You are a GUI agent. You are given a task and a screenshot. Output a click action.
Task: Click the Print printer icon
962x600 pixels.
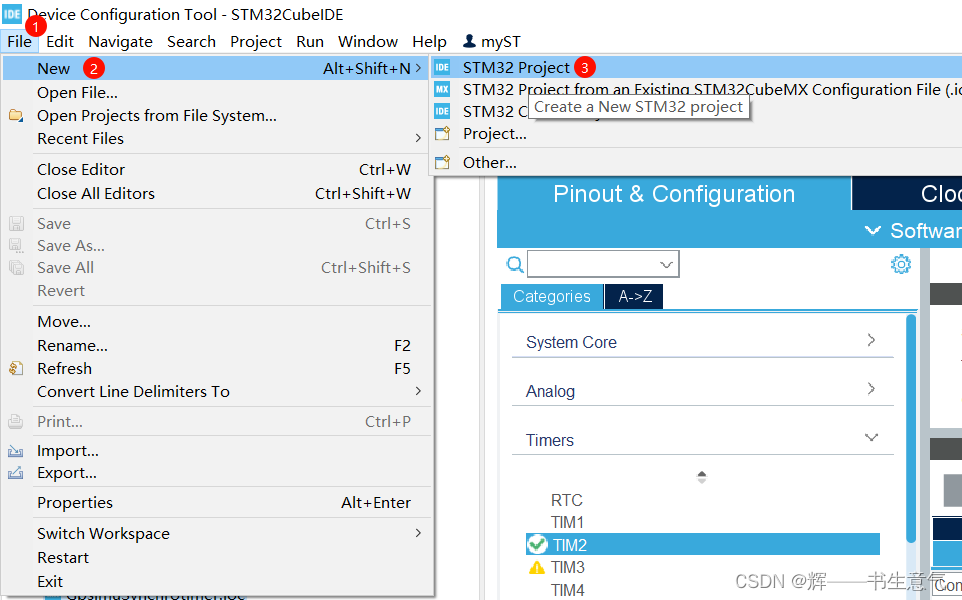[x=16, y=421]
